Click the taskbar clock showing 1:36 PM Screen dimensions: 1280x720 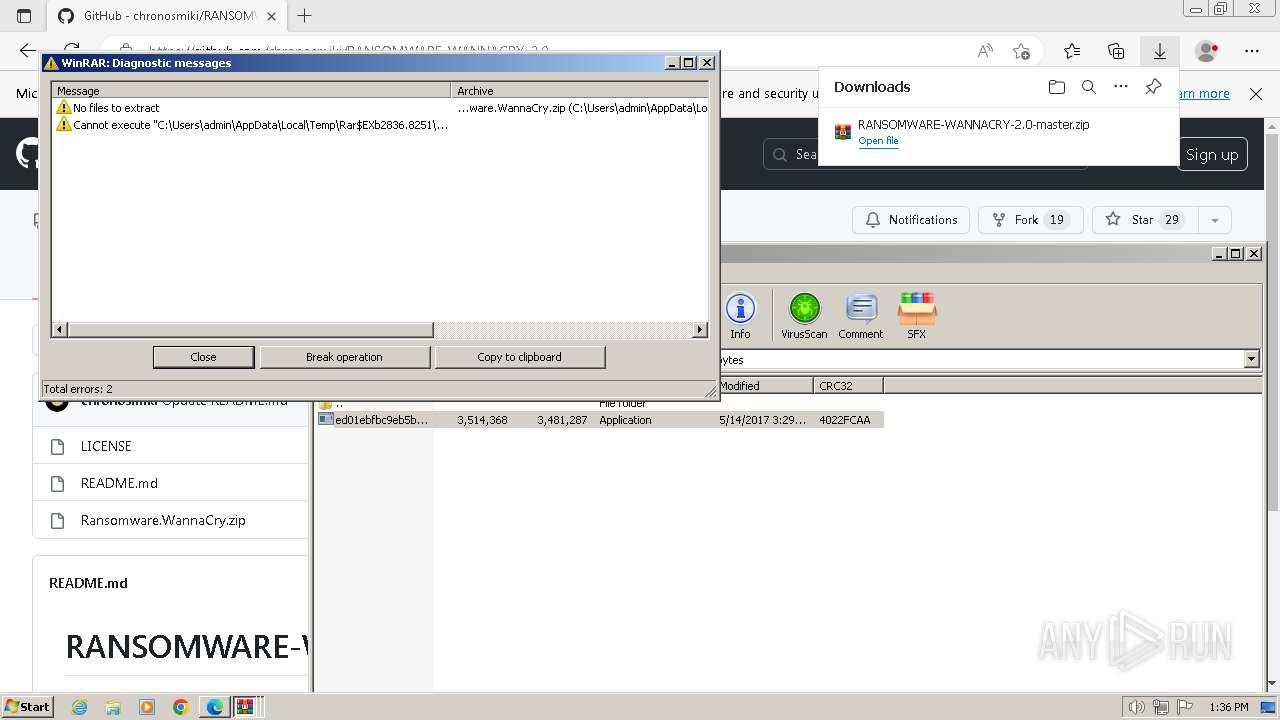1228,707
